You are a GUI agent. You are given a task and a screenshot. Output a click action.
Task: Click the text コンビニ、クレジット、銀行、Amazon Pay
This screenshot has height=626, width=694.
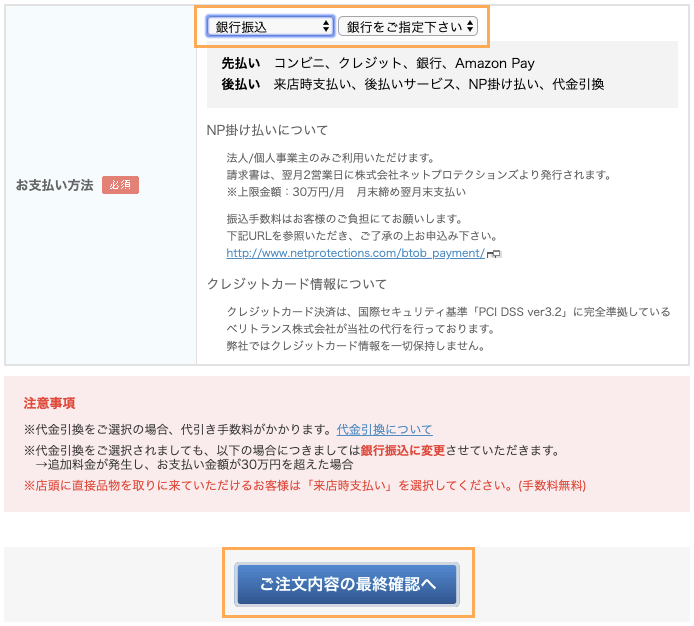pos(404,63)
